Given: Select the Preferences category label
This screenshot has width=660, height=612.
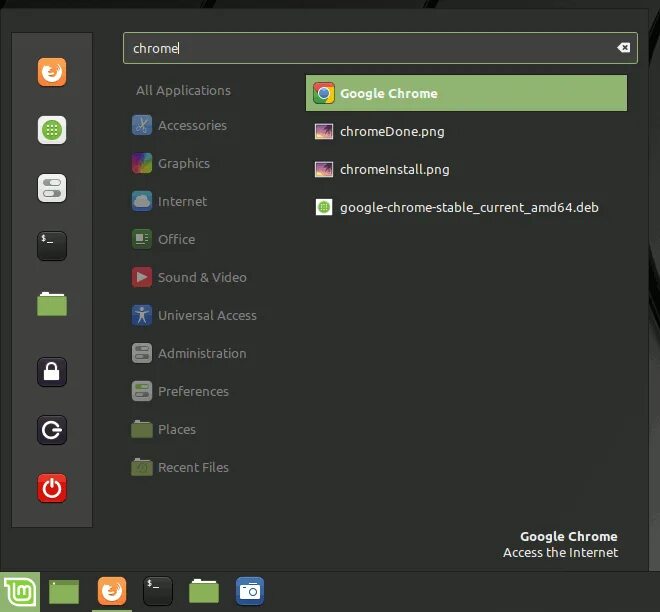Looking at the screenshot, I should point(193,391).
